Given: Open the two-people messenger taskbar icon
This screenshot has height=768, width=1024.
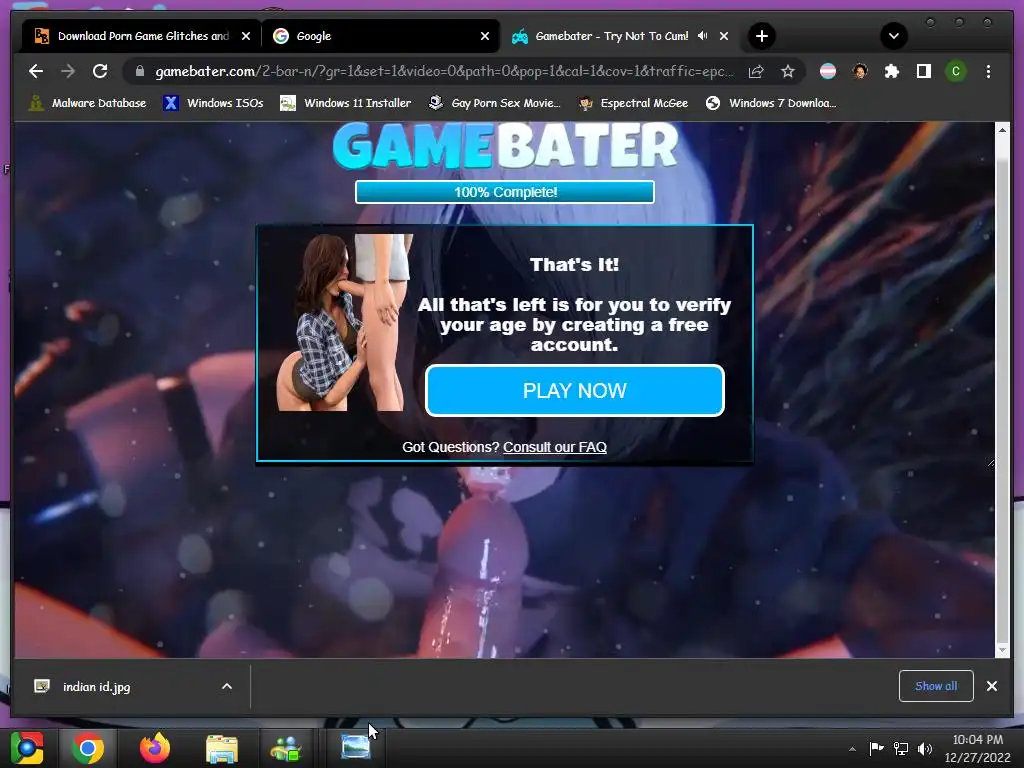Looking at the screenshot, I should (286, 748).
